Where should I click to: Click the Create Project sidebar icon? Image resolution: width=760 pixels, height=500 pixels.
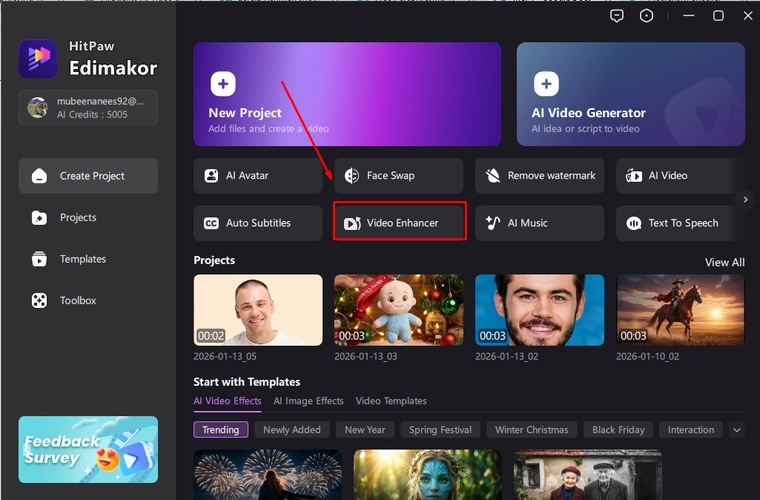click(x=39, y=176)
